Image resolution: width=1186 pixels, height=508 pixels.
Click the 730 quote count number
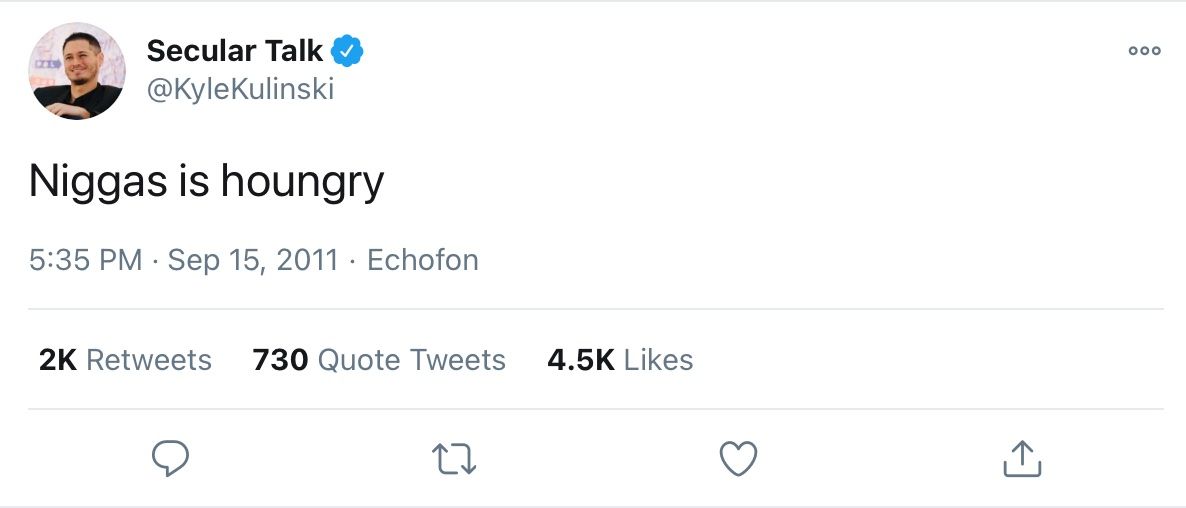pos(280,360)
